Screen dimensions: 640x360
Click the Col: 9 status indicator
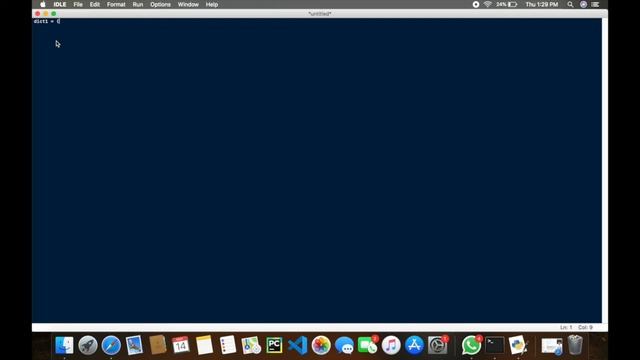[585, 327]
